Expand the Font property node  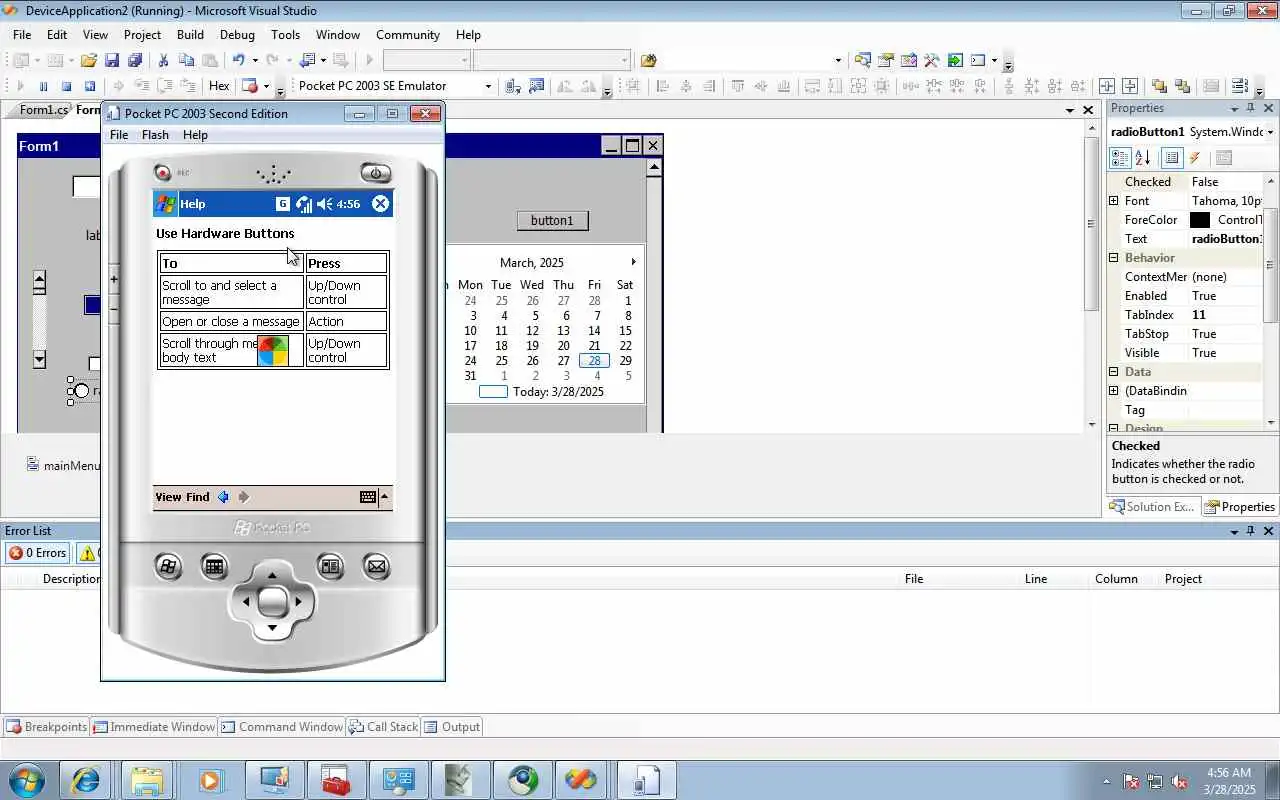(1114, 201)
